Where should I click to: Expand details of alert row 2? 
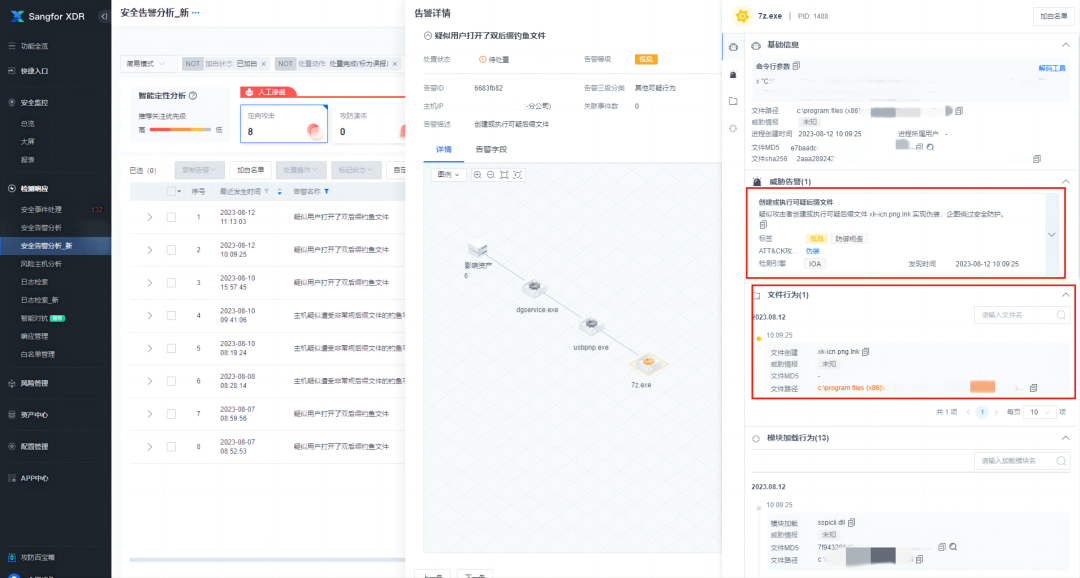coord(149,250)
